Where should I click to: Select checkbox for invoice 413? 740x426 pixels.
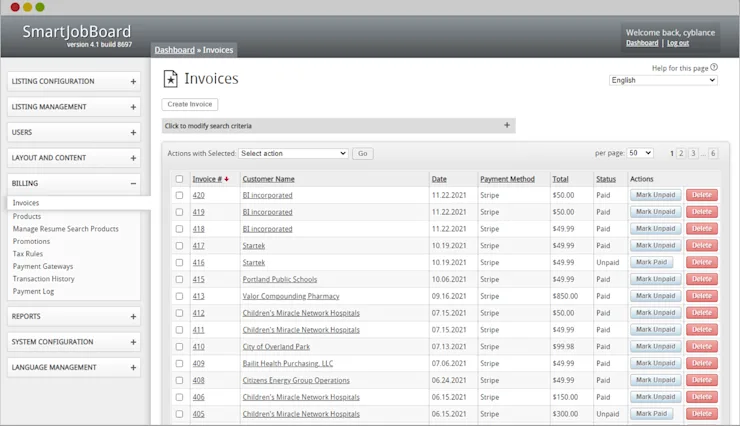point(179,296)
